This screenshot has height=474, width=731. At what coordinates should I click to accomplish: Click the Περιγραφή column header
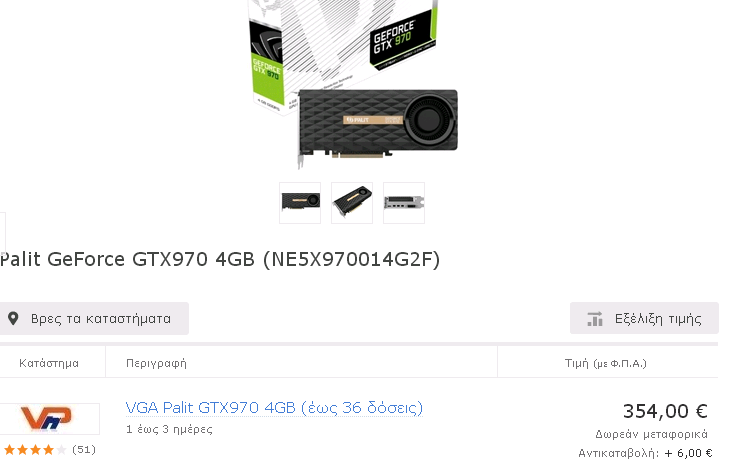tap(156, 364)
